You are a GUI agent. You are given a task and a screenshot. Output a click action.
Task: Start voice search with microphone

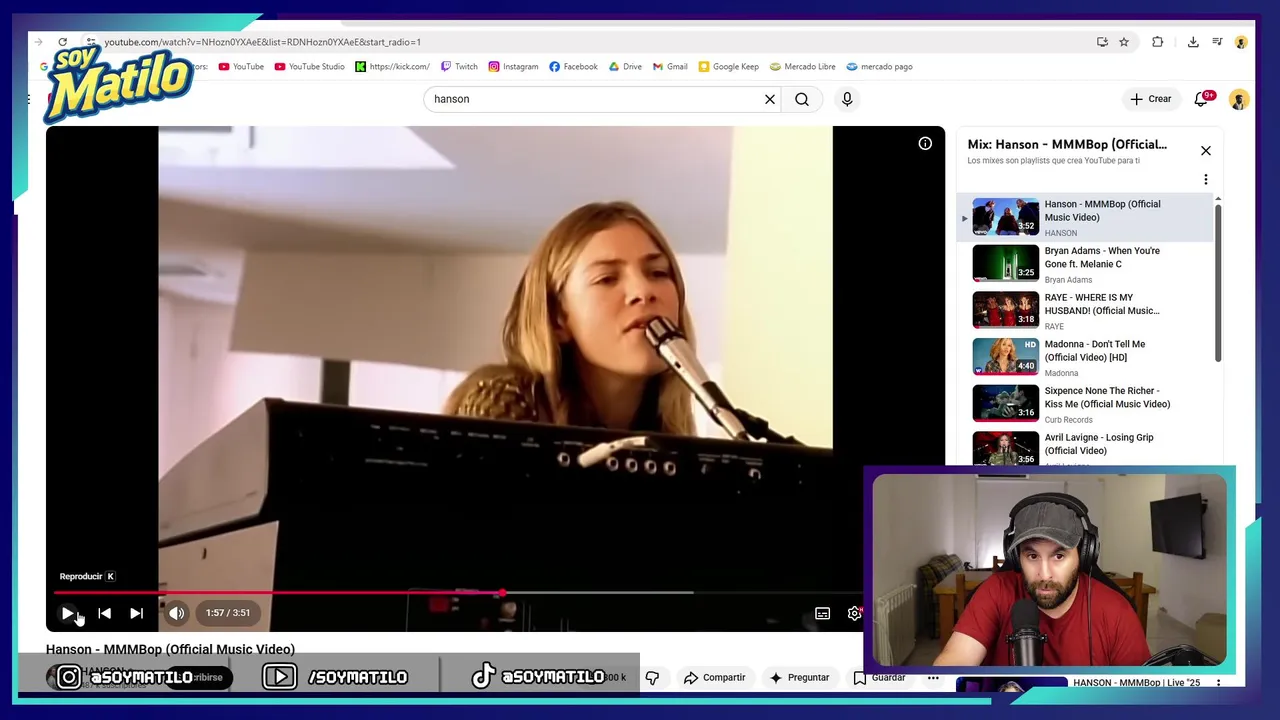847,99
